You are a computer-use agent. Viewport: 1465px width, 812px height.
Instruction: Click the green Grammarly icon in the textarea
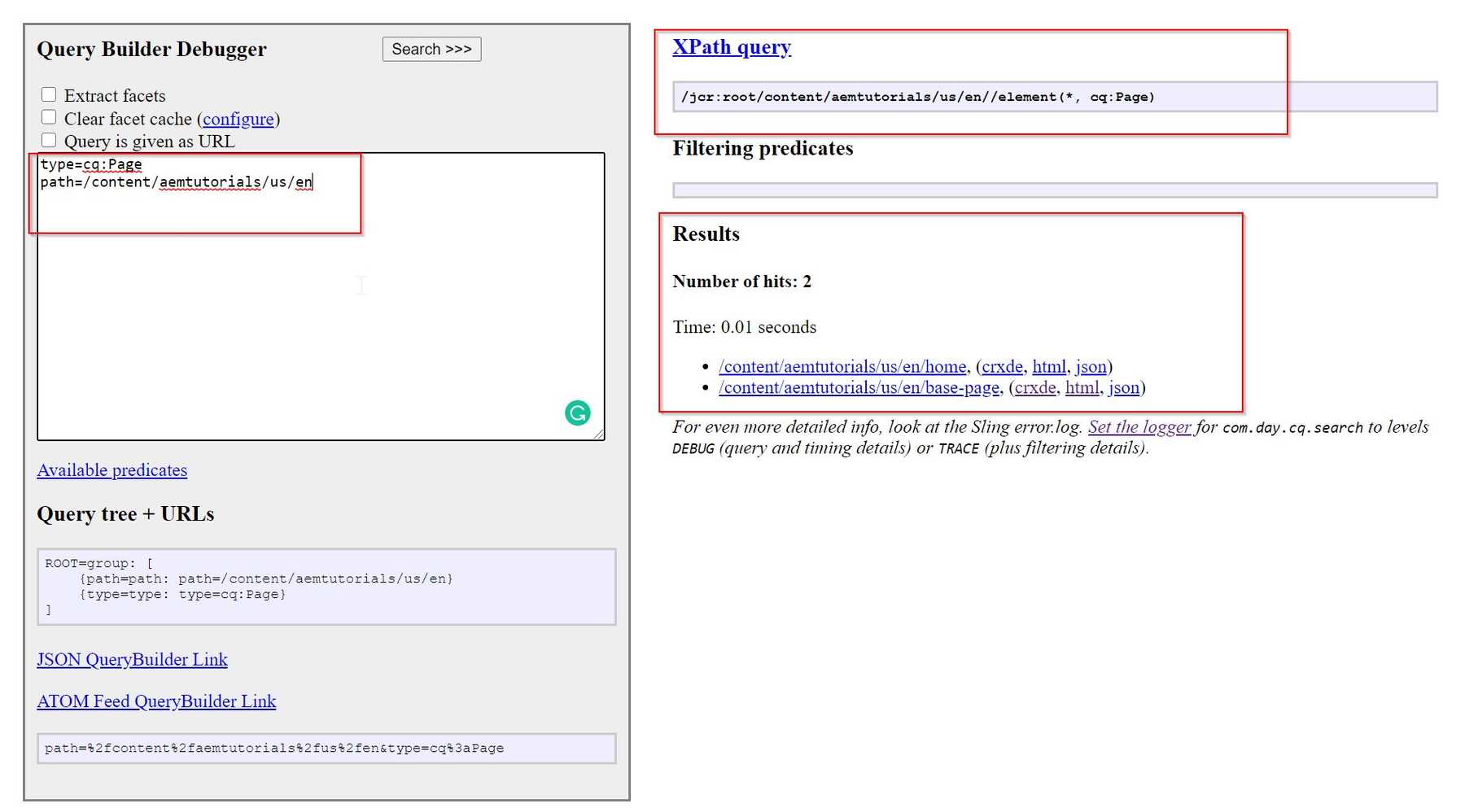pos(577,413)
